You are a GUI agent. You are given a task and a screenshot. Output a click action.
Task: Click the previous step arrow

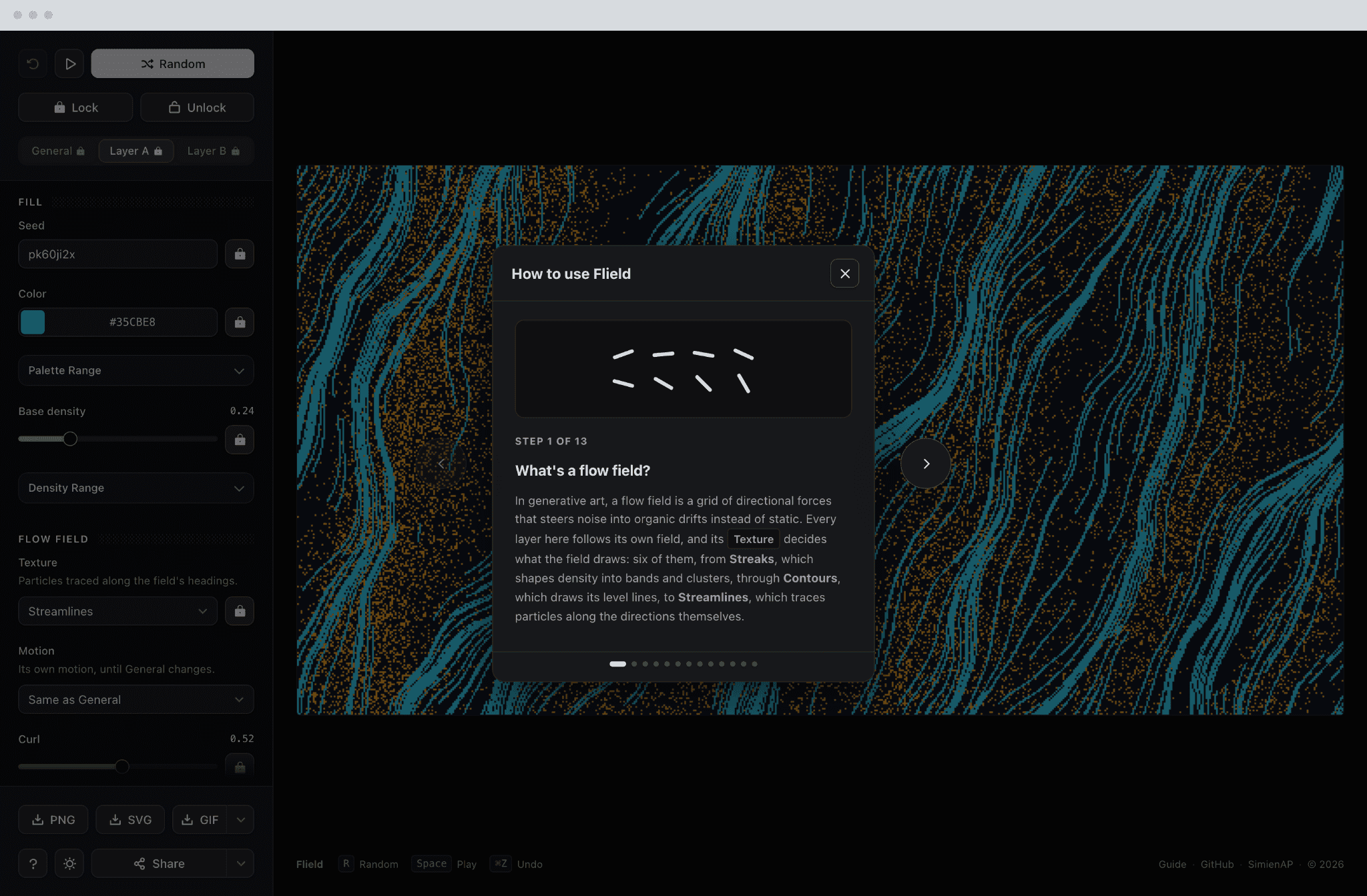tap(441, 464)
